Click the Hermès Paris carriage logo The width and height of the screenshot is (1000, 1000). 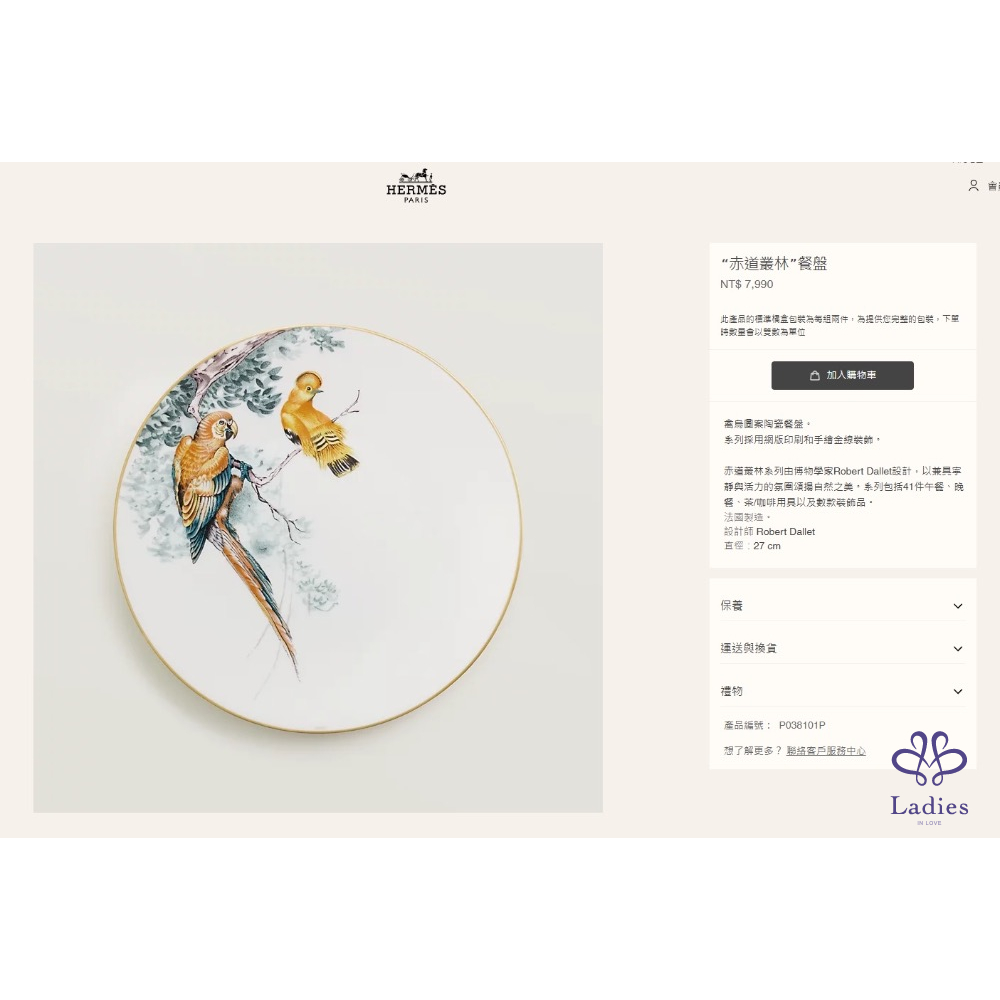pyautogui.click(x=416, y=186)
